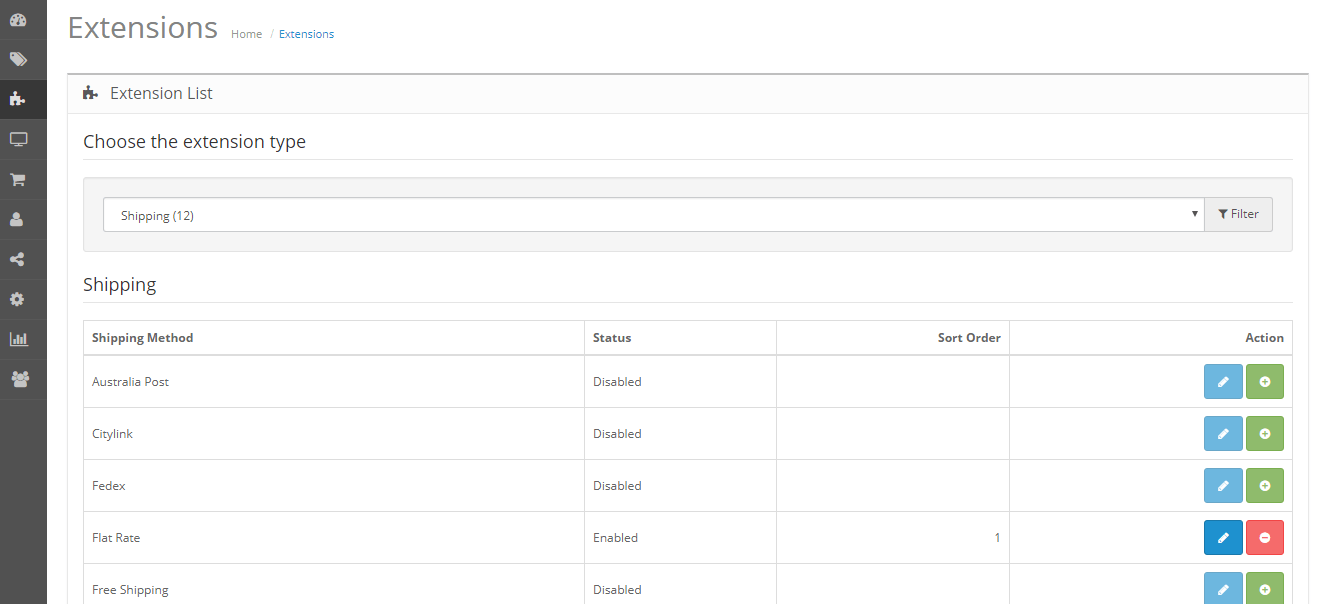Image resolution: width=1326 pixels, height=604 pixels.
Task: Open the Dashboard via the gauge icon
Action: [18, 18]
